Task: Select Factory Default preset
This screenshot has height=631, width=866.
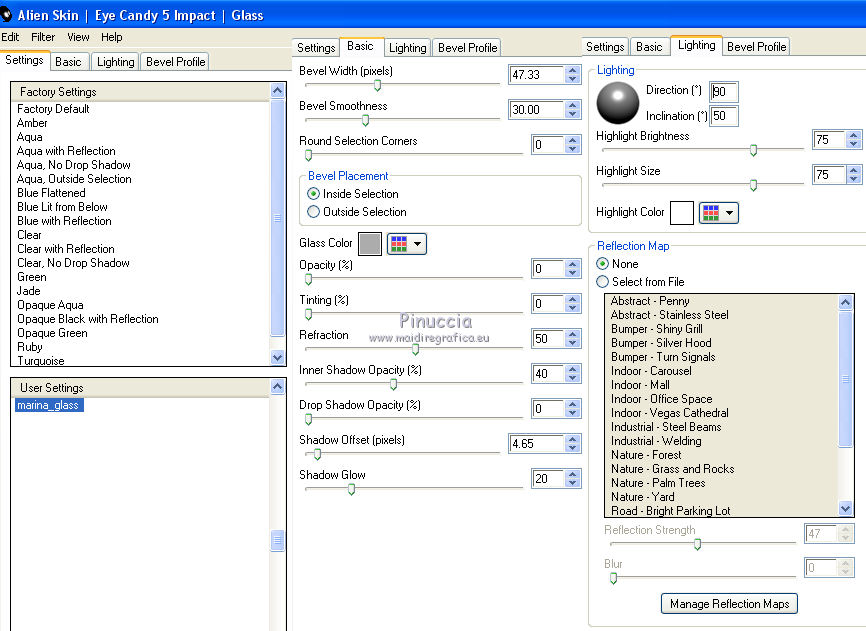Action: tap(53, 109)
